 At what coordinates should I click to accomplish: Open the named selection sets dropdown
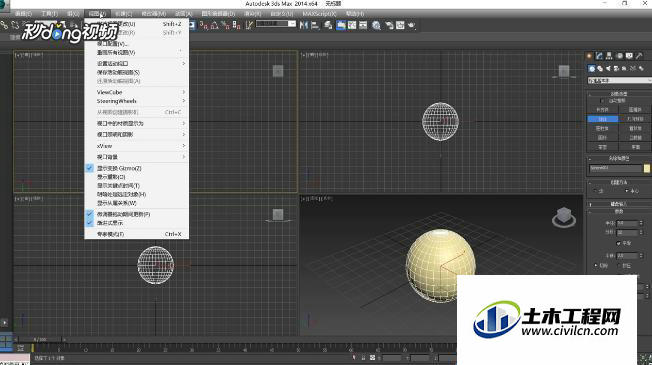click(x=276, y=24)
